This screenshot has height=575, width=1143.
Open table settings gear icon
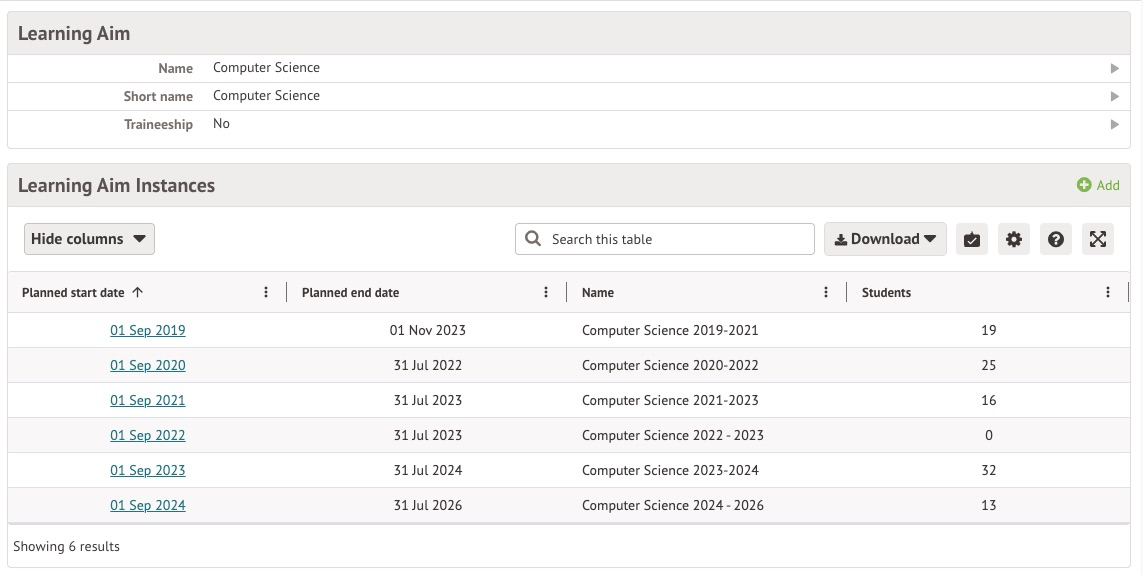pos(1014,239)
